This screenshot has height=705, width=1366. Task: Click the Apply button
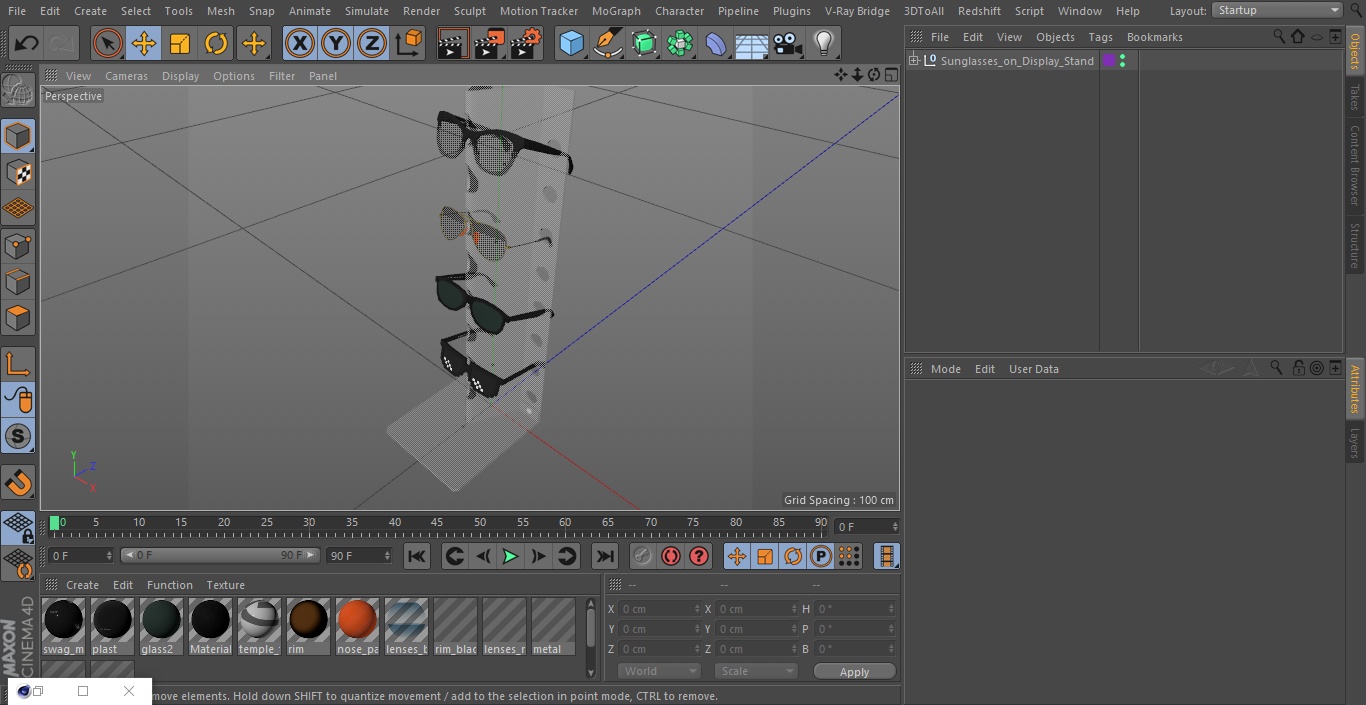click(854, 672)
